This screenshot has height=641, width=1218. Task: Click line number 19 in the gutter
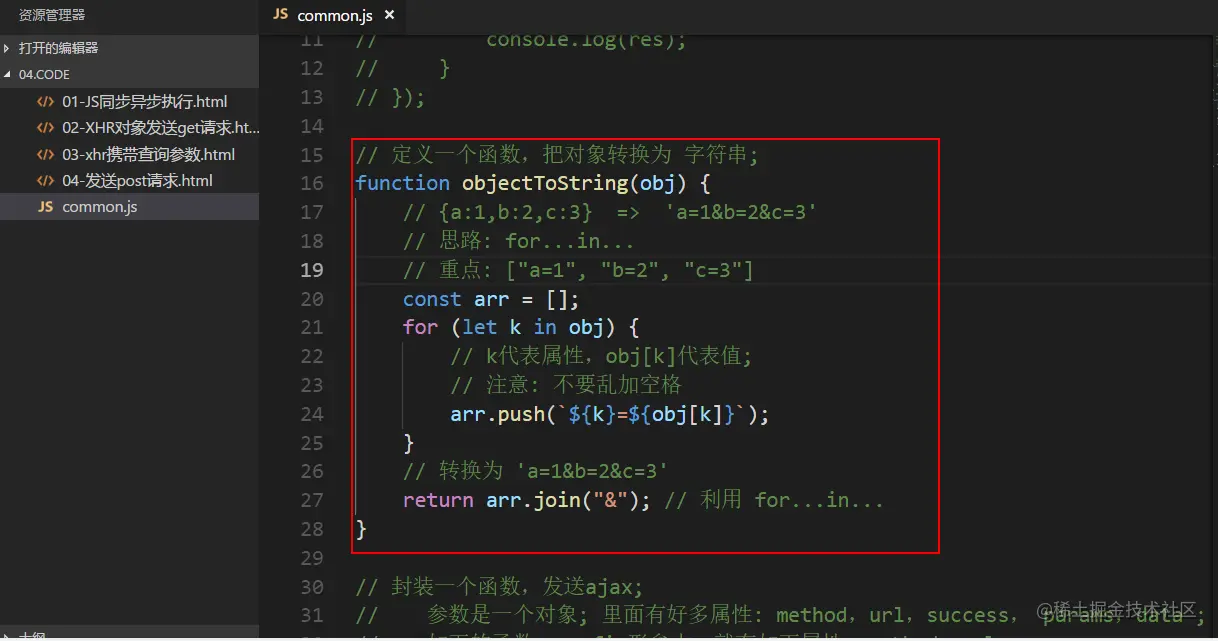coord(312,270)
